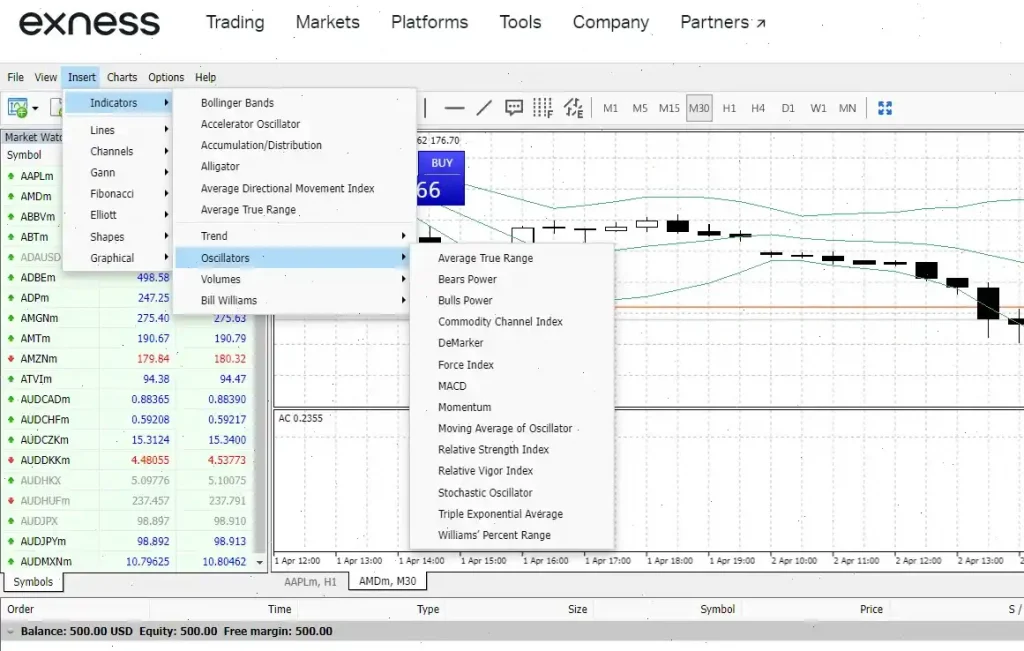
Task: Switch chart timeframe to M5
Action: (x=640, y=108)
